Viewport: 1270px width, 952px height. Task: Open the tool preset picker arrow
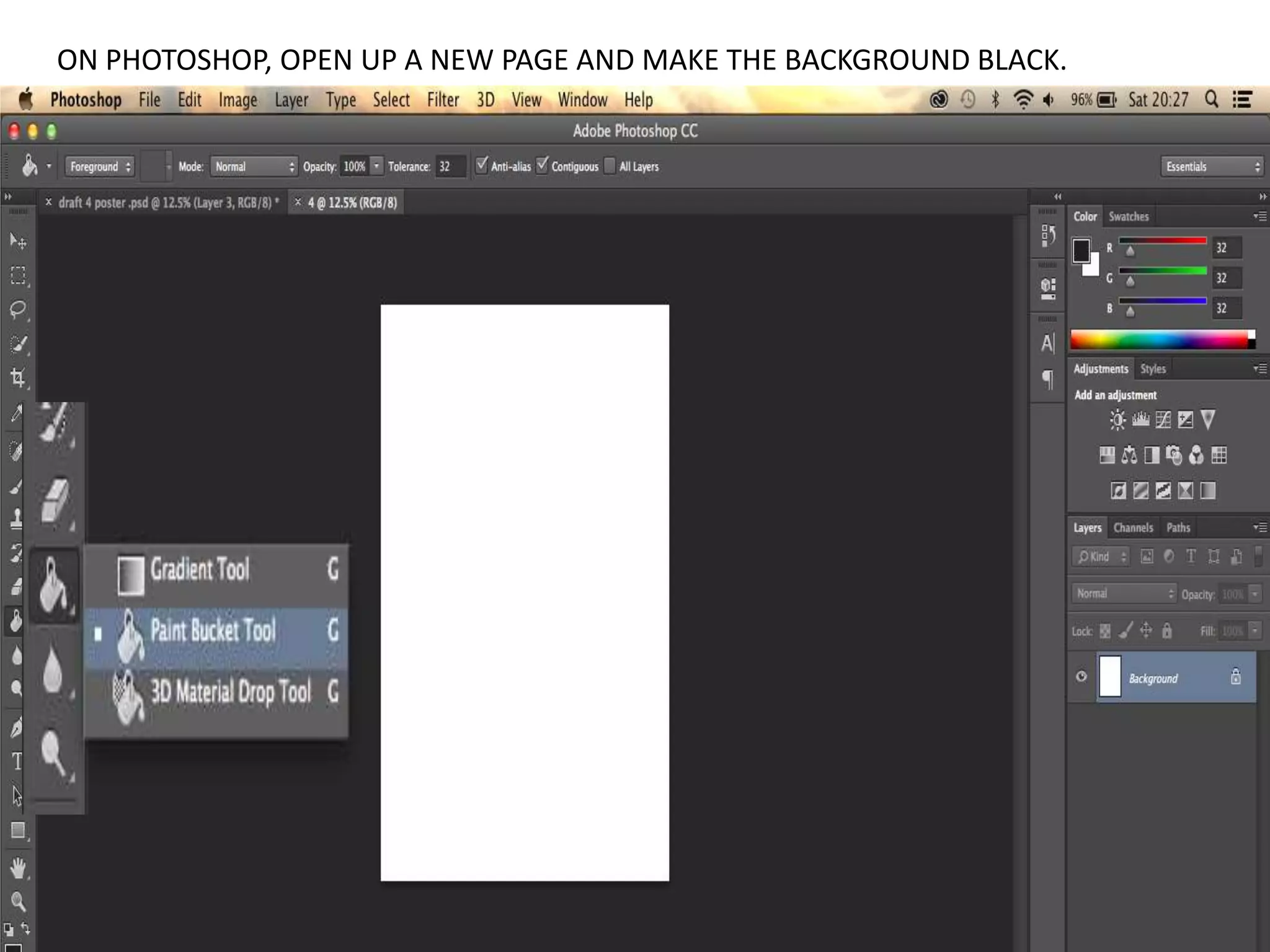coord(49,166)
